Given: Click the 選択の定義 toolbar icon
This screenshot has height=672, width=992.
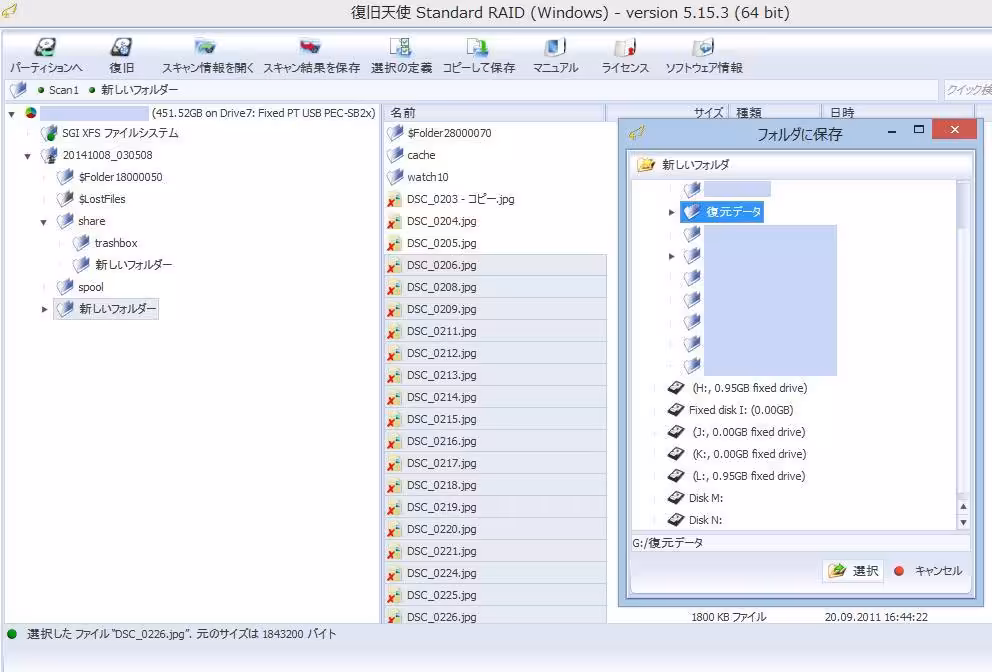Looking at the screenshot, I should point(401,48).
